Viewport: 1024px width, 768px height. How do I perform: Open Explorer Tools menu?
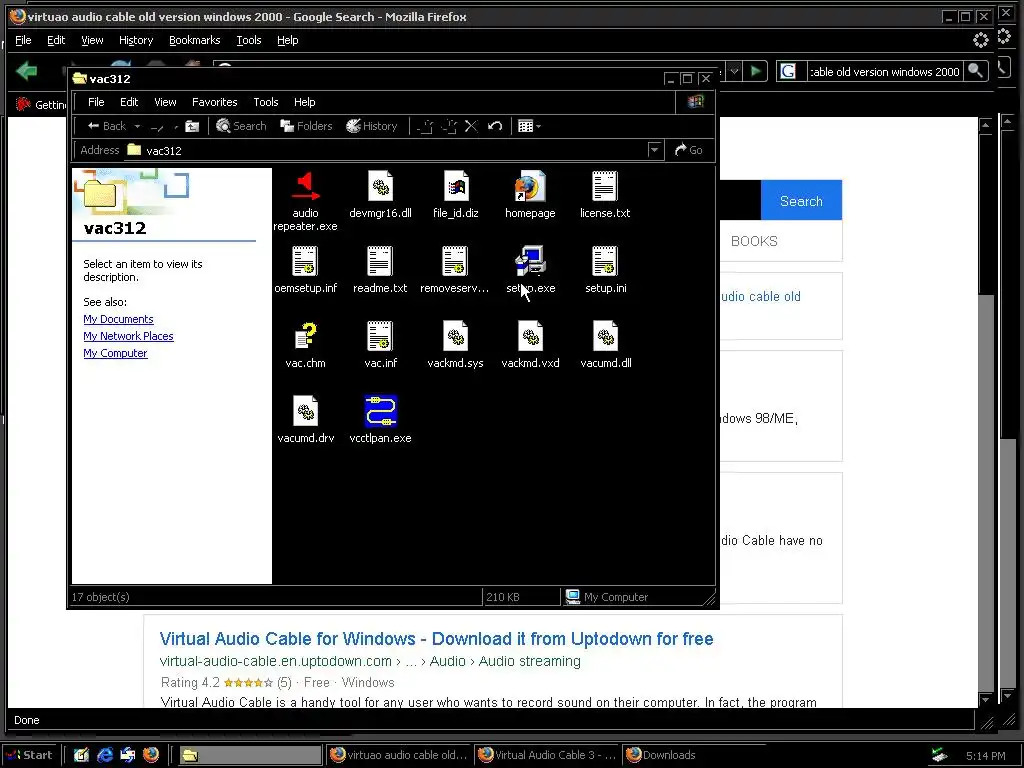[266, 102]
